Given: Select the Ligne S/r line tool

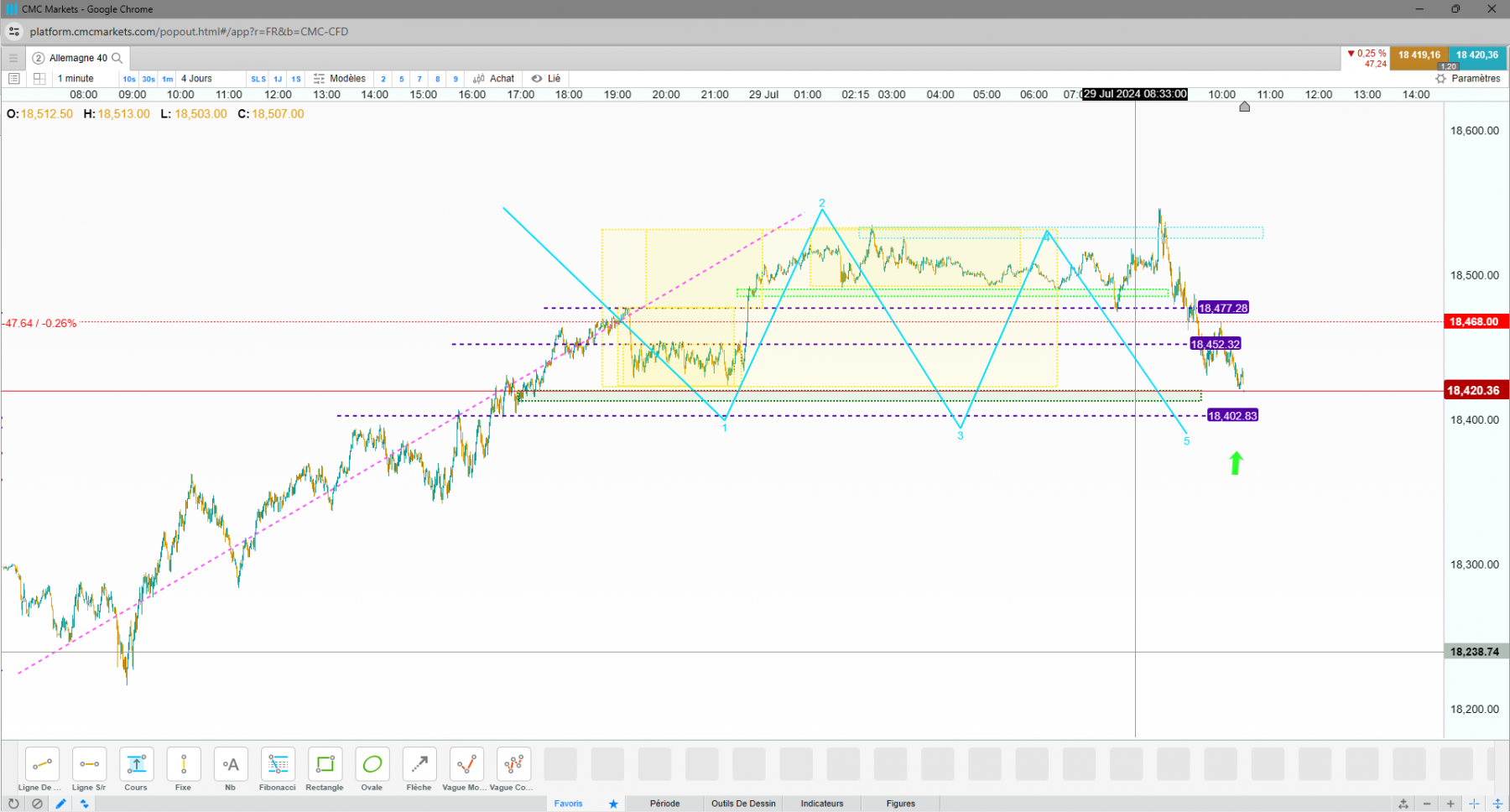Looking at the screenshot, I should pos(89,769).
